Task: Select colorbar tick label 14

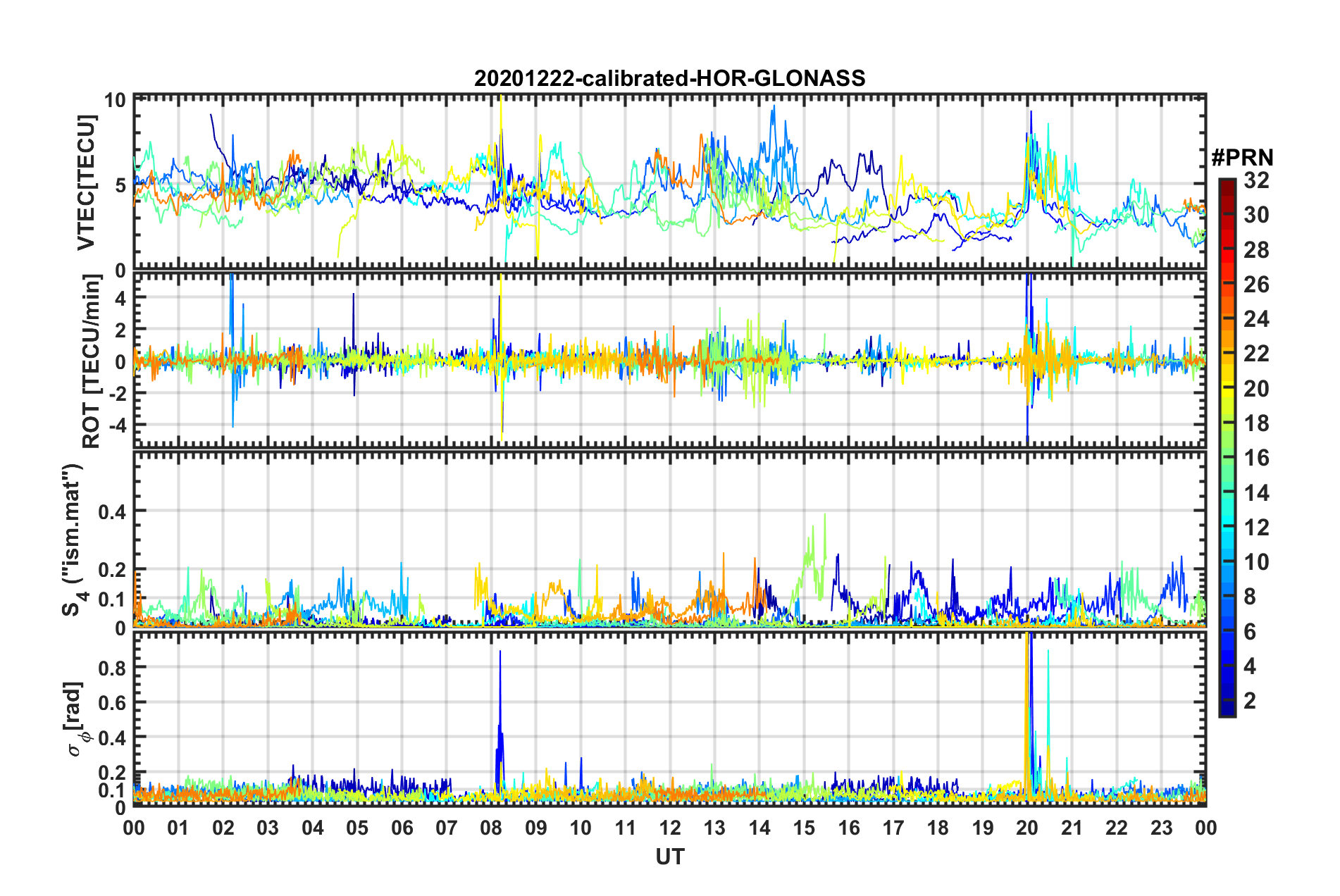Action: [1256, 493]
